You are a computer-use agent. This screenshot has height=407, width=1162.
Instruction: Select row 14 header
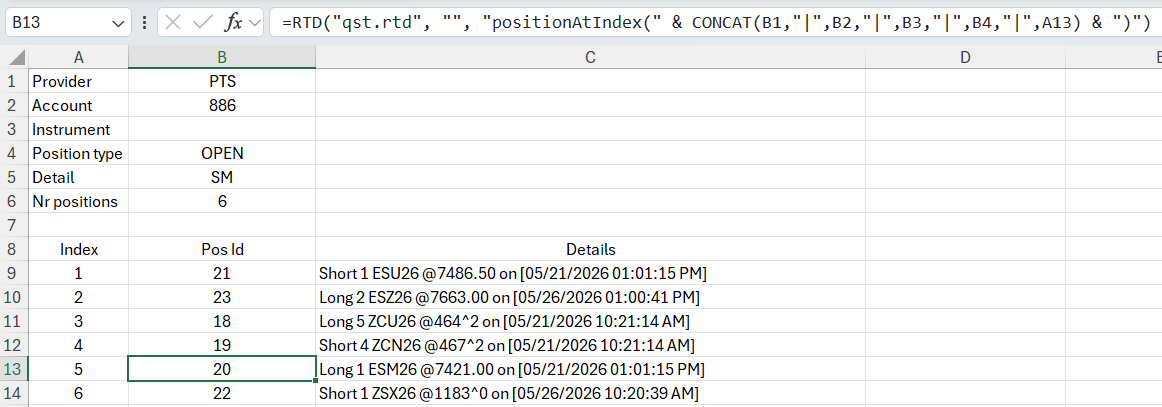click(x=14, y=393)
